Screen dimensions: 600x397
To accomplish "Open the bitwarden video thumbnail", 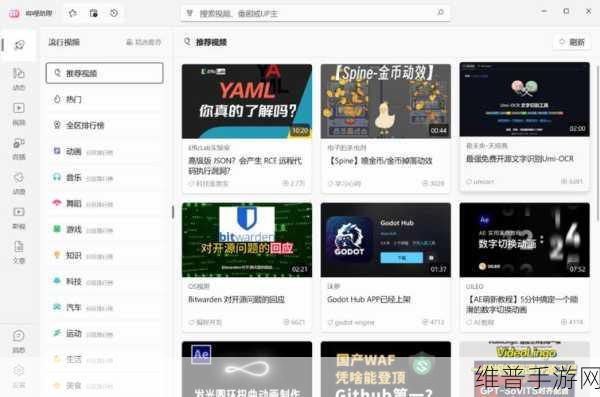I will 247,240.
